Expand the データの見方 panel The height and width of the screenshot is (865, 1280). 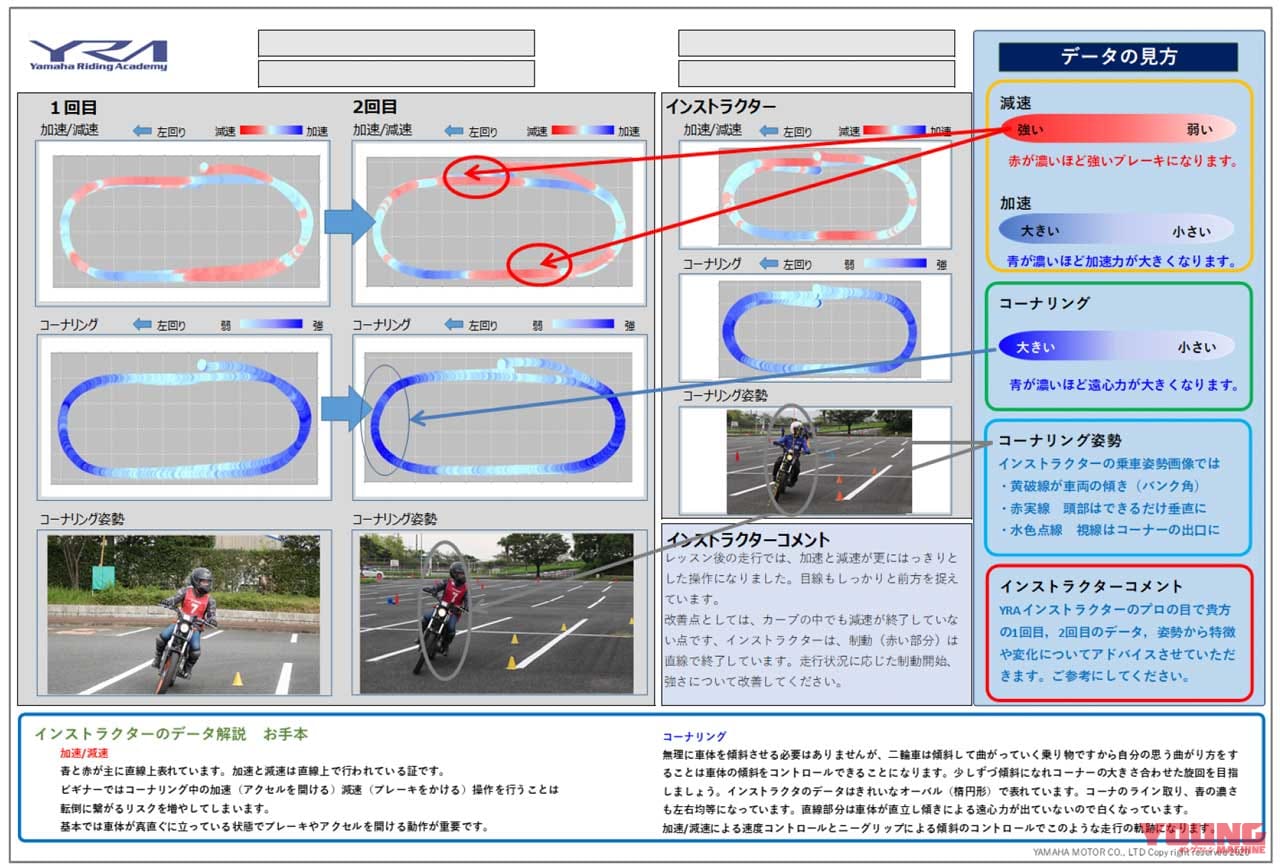(1118, 57)
